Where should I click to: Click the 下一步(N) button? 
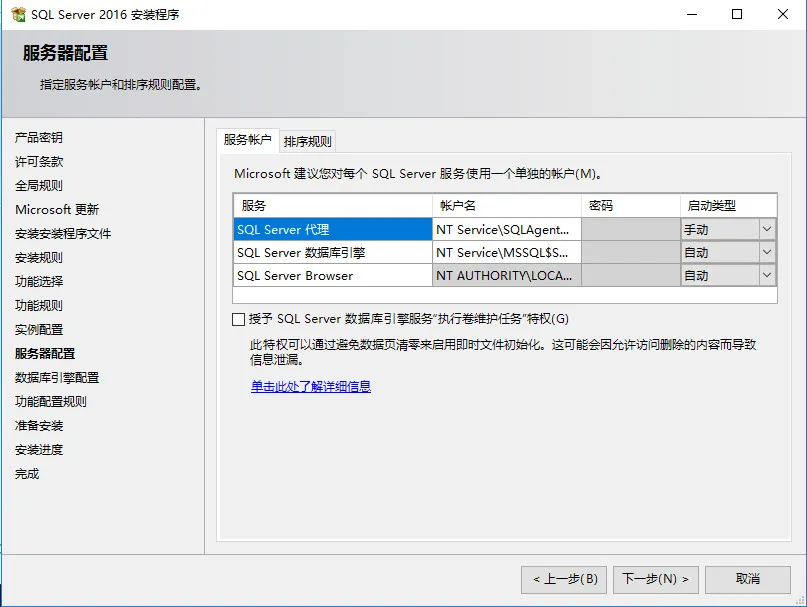[655, 580]
